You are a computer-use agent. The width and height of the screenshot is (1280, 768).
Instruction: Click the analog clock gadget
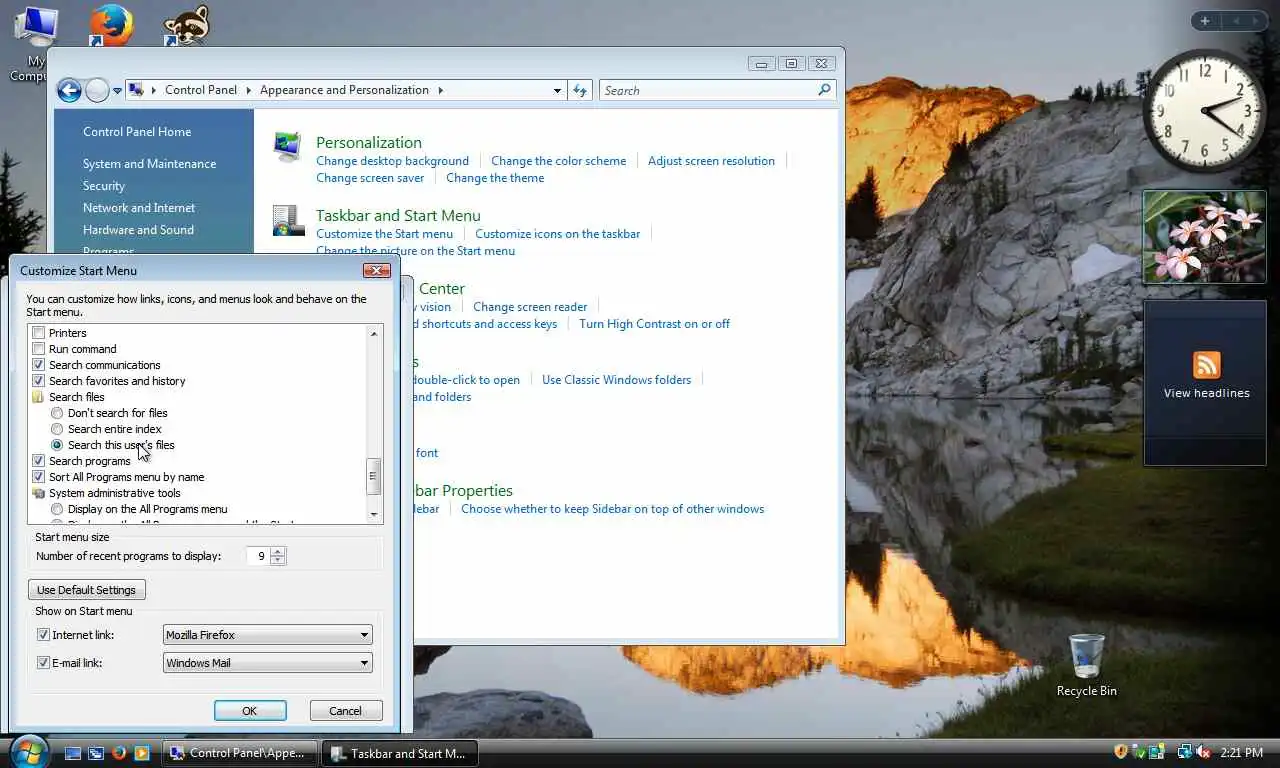pyautogui.click(x=1204, y=110)
